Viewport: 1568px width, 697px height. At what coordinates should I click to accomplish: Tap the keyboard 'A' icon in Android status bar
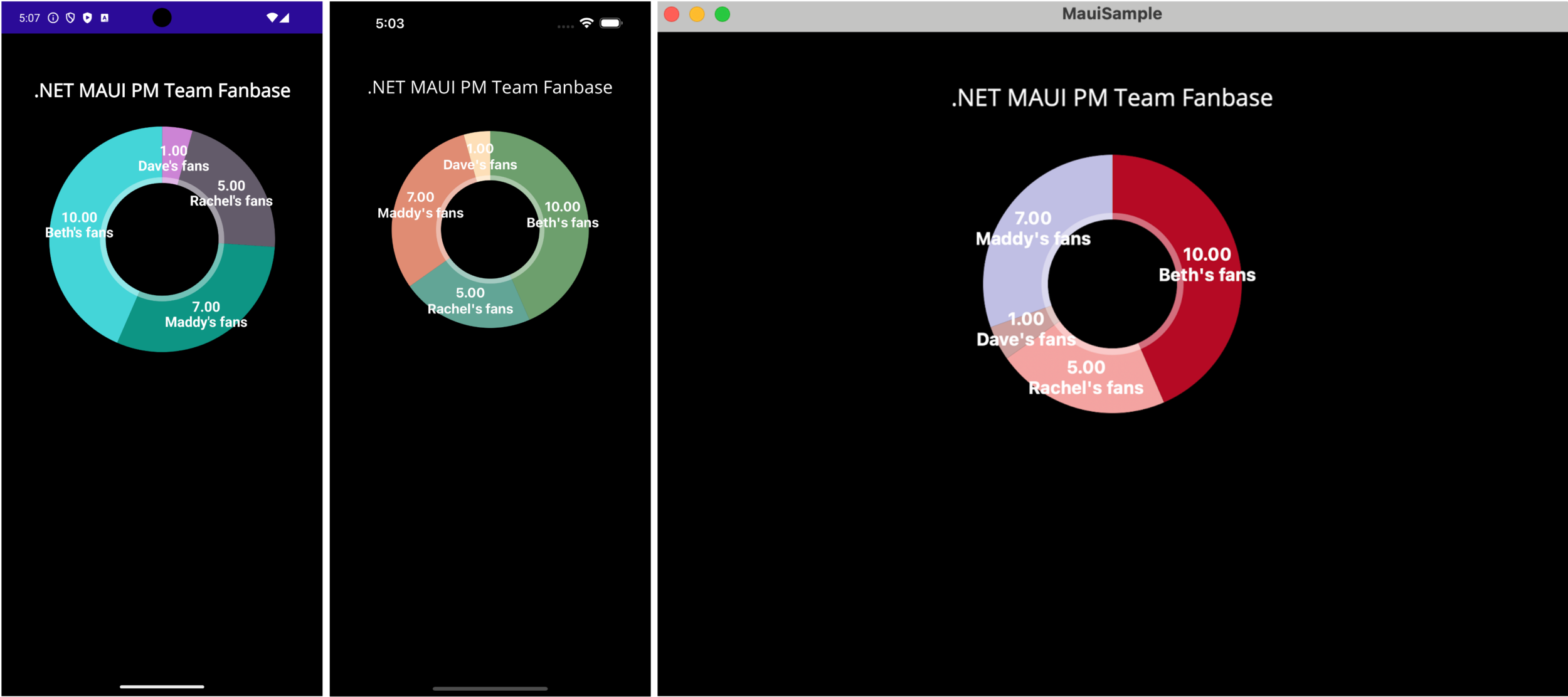105,18
